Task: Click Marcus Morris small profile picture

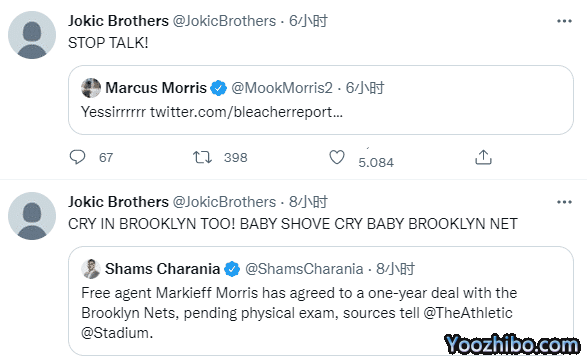Action: point(91,88)
